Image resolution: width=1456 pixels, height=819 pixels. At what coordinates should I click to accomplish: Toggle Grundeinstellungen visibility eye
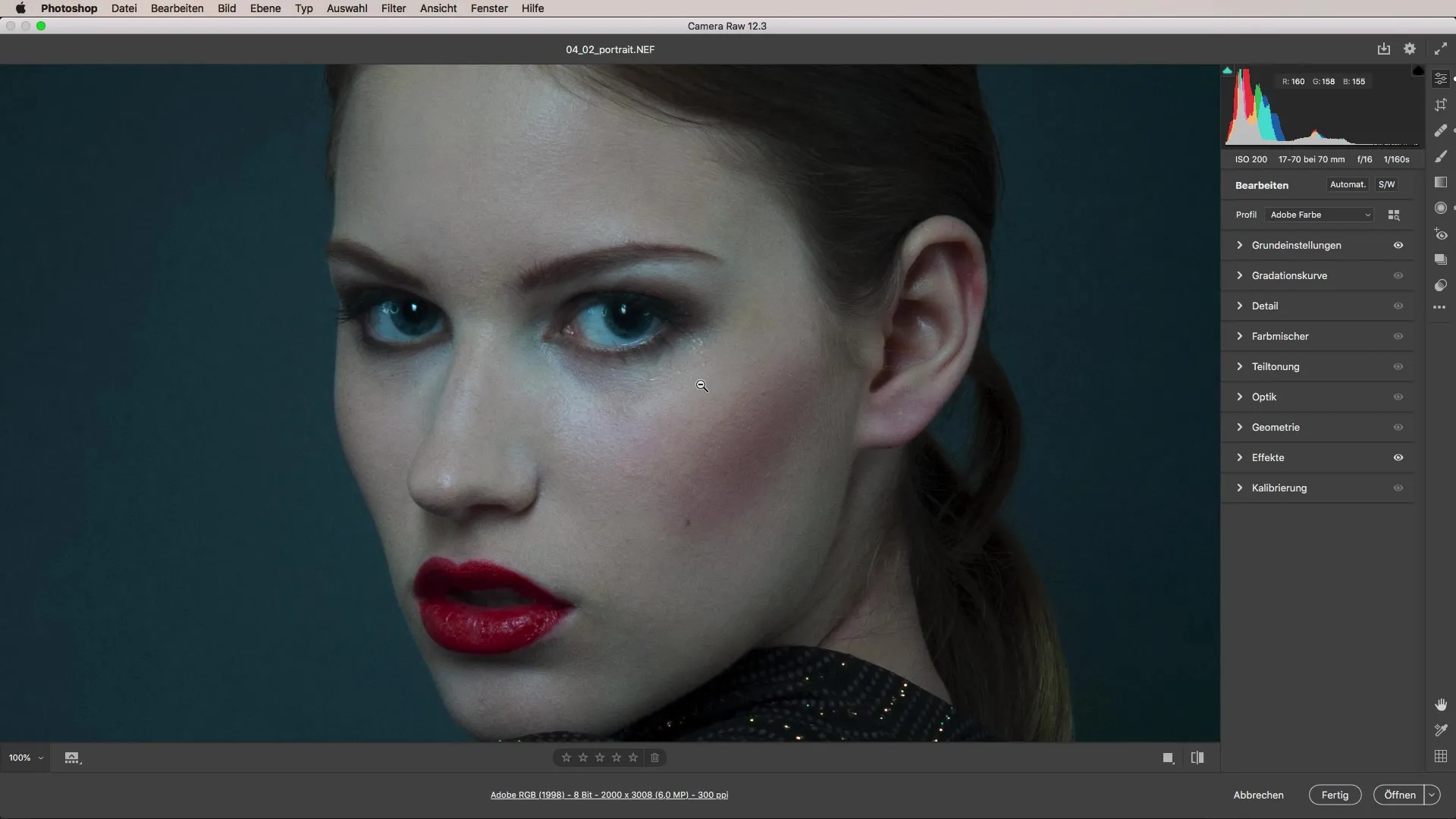(x=1398, y=245)
